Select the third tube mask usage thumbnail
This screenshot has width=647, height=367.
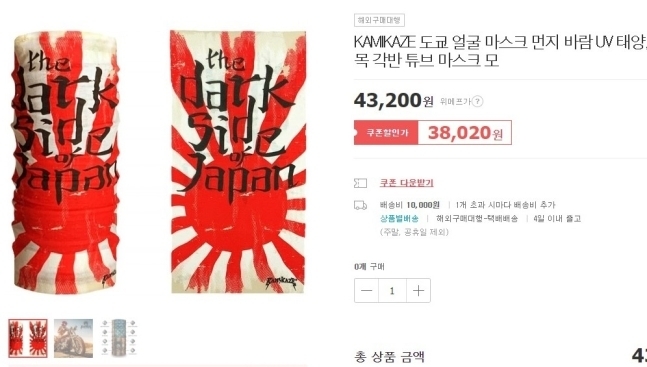click(119, 338)
